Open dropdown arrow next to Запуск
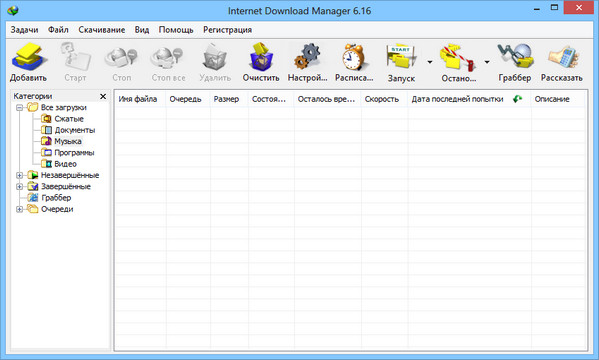Screen dimensions: 599x360 (430, 62)
